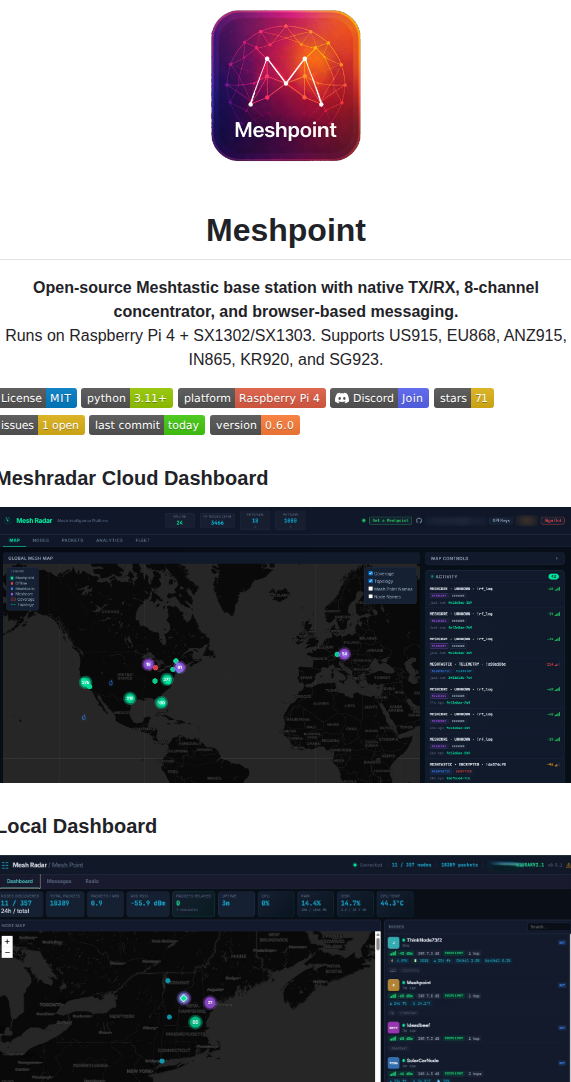571x1082 pixels.
Task: Click the Mesh Radar logo in cloud dashboard
Action: coord(28,521)
